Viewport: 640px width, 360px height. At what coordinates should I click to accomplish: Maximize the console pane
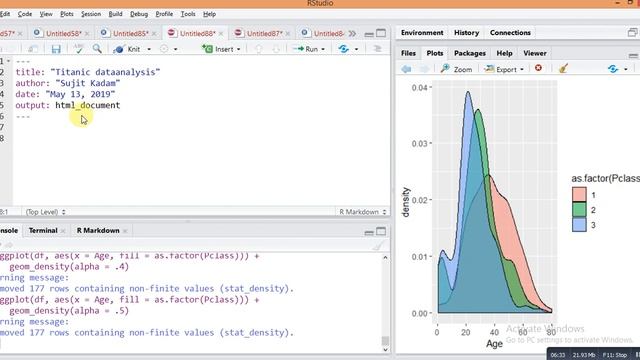coord(381,231)
